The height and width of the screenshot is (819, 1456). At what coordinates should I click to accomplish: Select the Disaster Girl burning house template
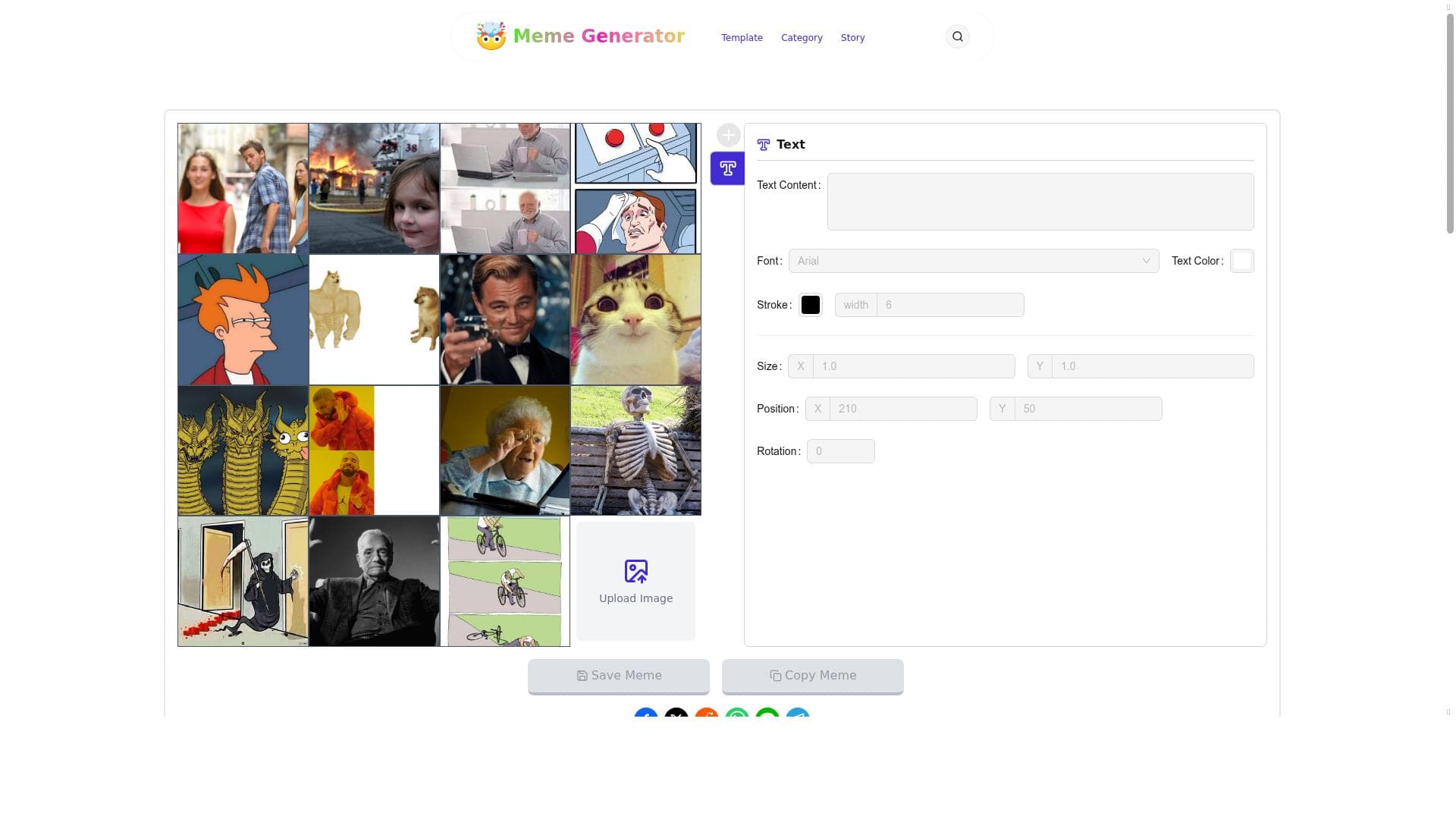click(x=374, y=188)
